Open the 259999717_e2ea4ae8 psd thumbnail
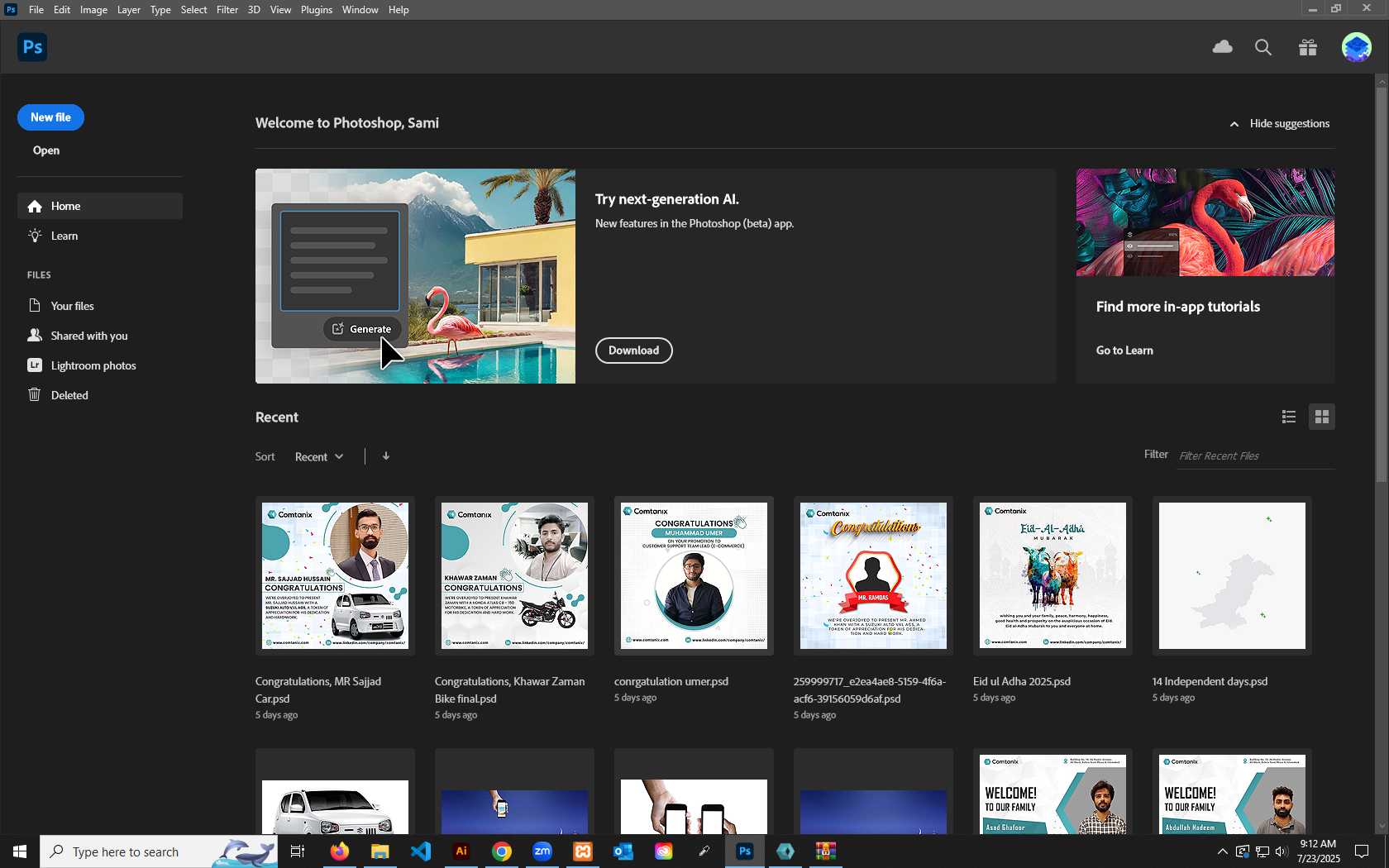Screen dimensions: 1389x868 pyautogui.click(x=873, y=575)
